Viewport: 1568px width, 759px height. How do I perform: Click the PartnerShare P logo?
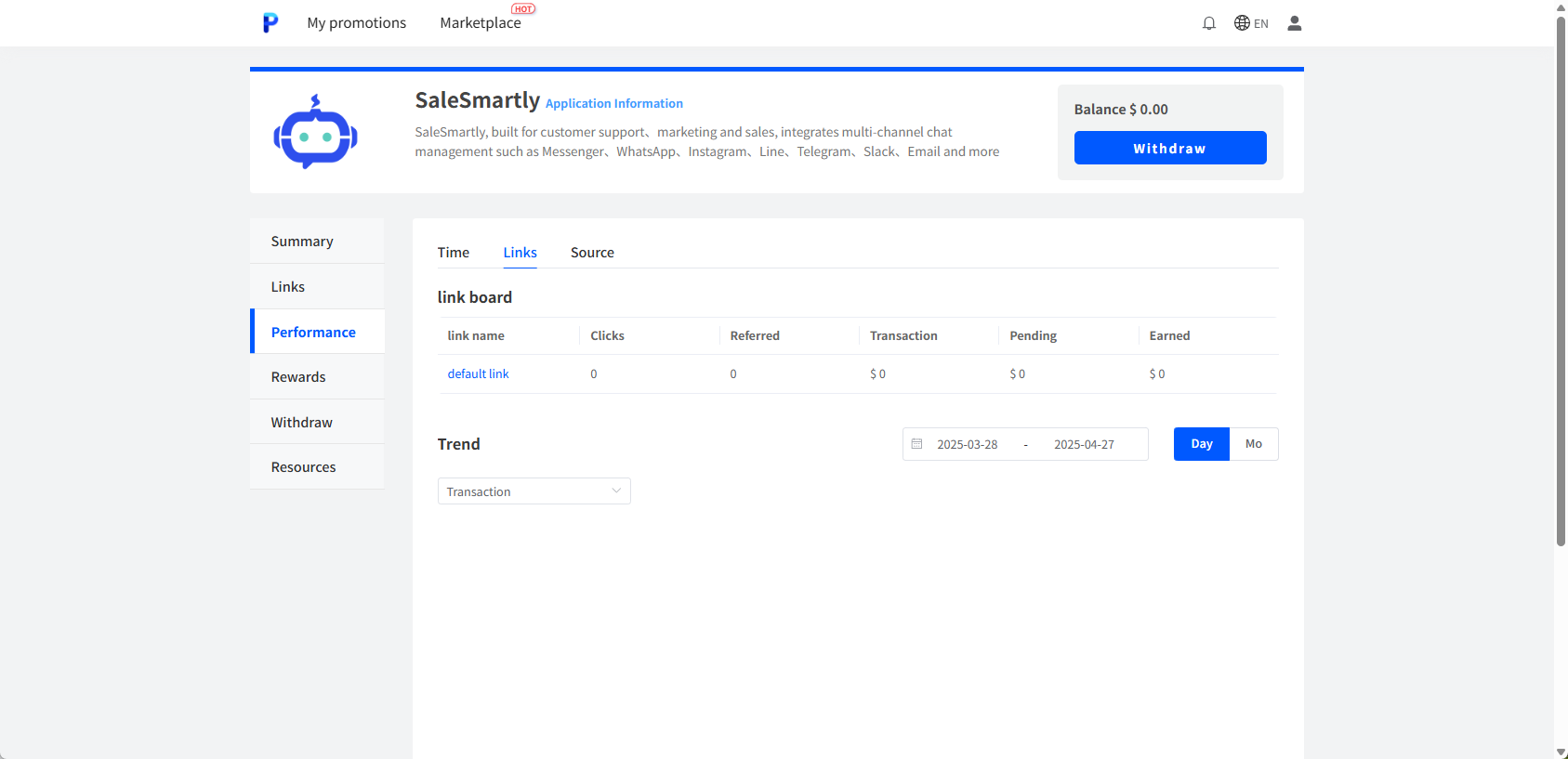(270, 23)
